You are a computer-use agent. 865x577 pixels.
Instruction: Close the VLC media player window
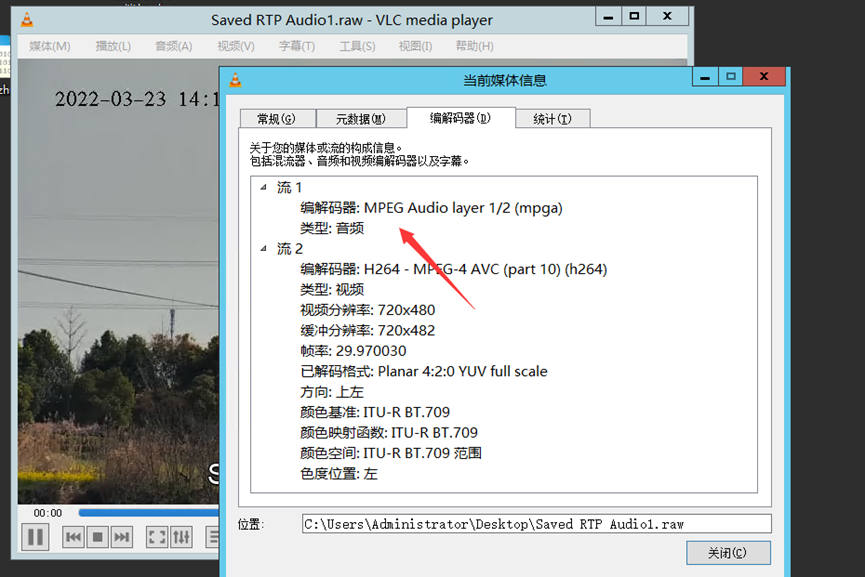pyautogui.click(x=668, y=17)
